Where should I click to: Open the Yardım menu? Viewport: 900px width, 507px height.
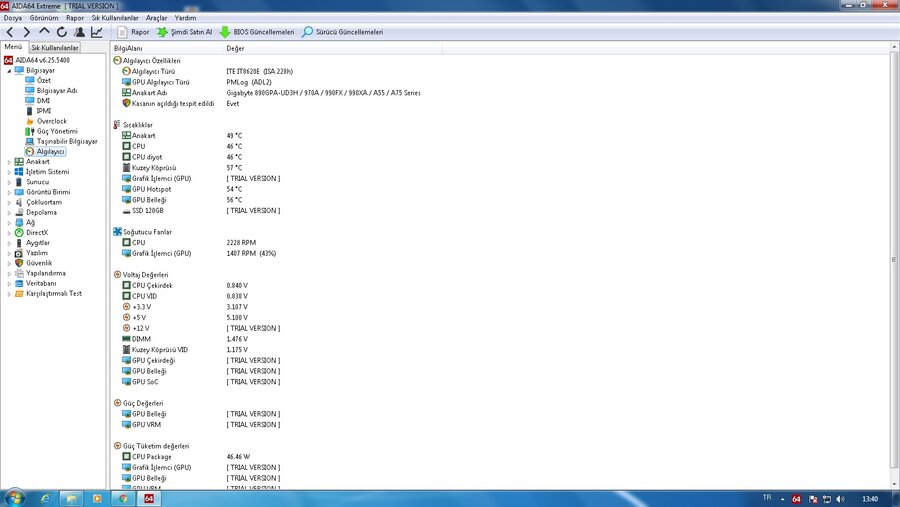point(185,18)
